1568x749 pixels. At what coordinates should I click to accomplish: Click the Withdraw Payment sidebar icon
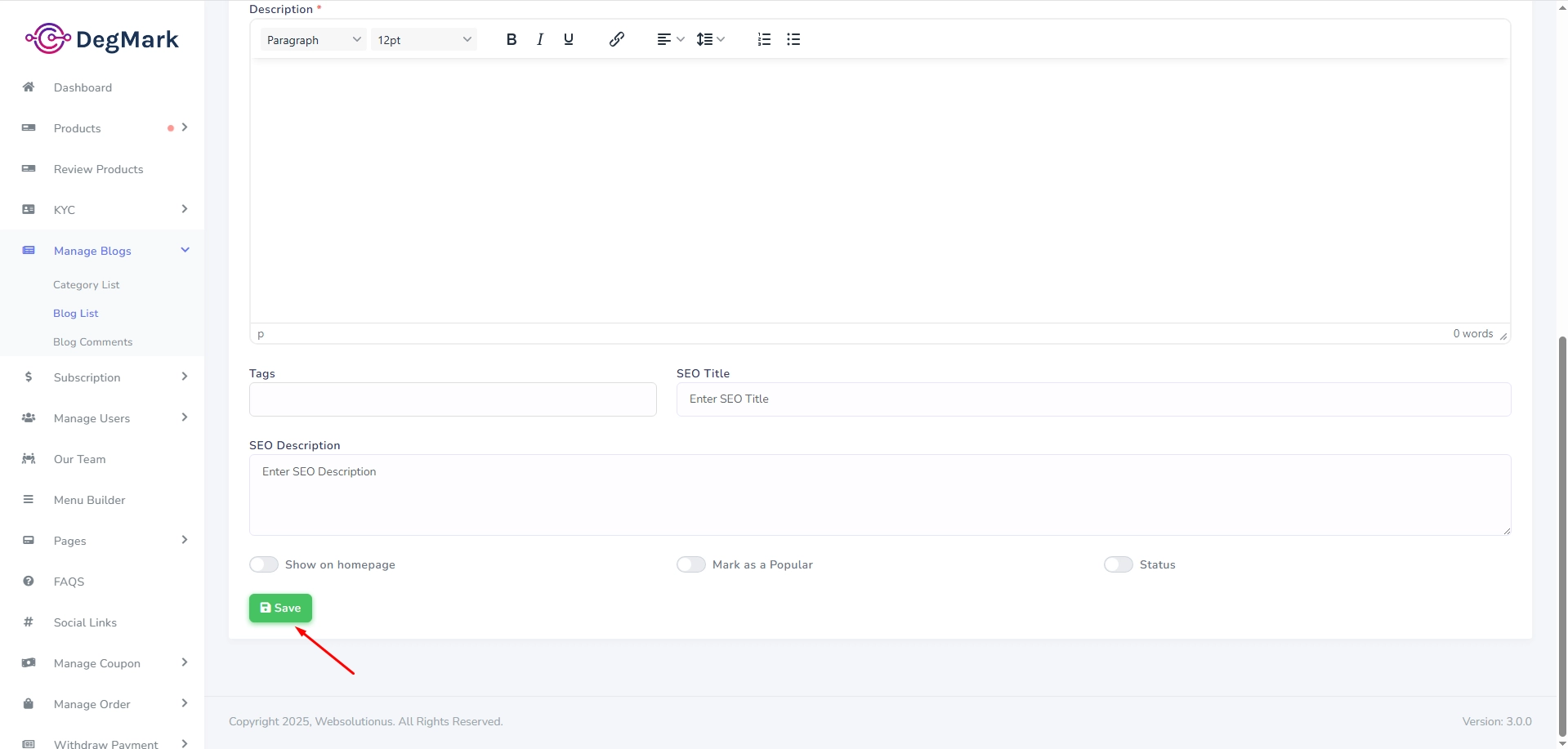(x=29, y=743)
